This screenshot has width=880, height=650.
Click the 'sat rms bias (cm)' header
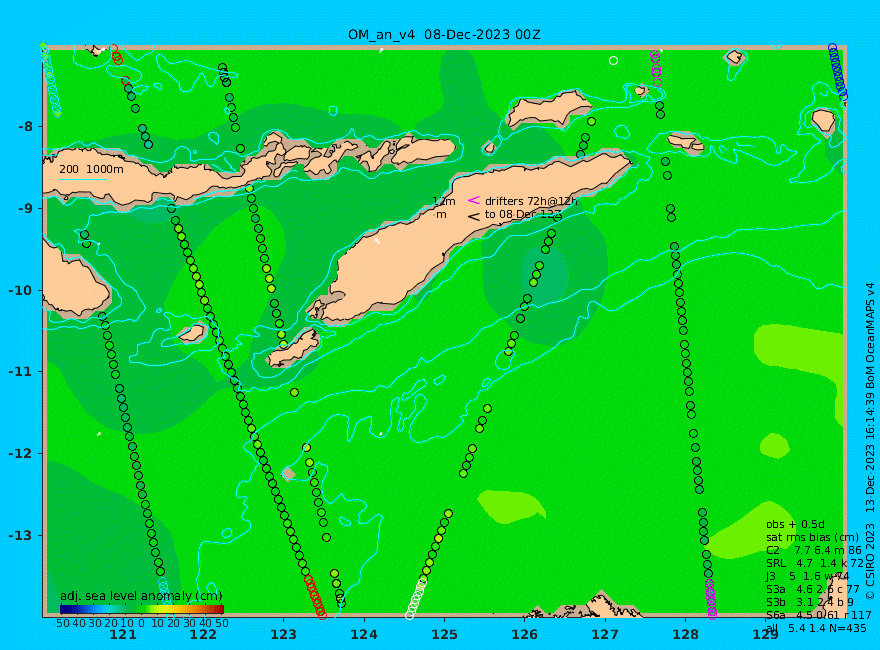[812, 537]
